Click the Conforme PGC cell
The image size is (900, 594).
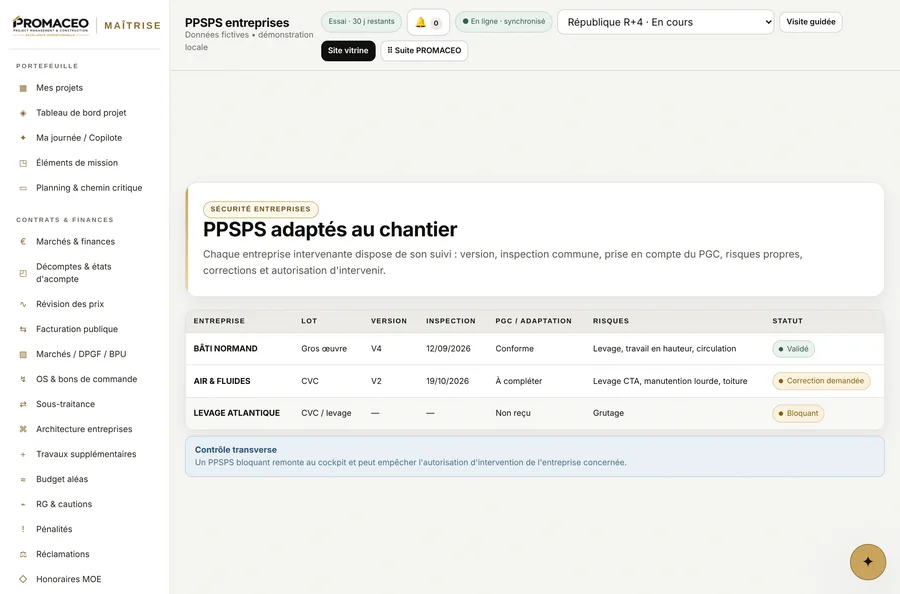click(514, 349)
